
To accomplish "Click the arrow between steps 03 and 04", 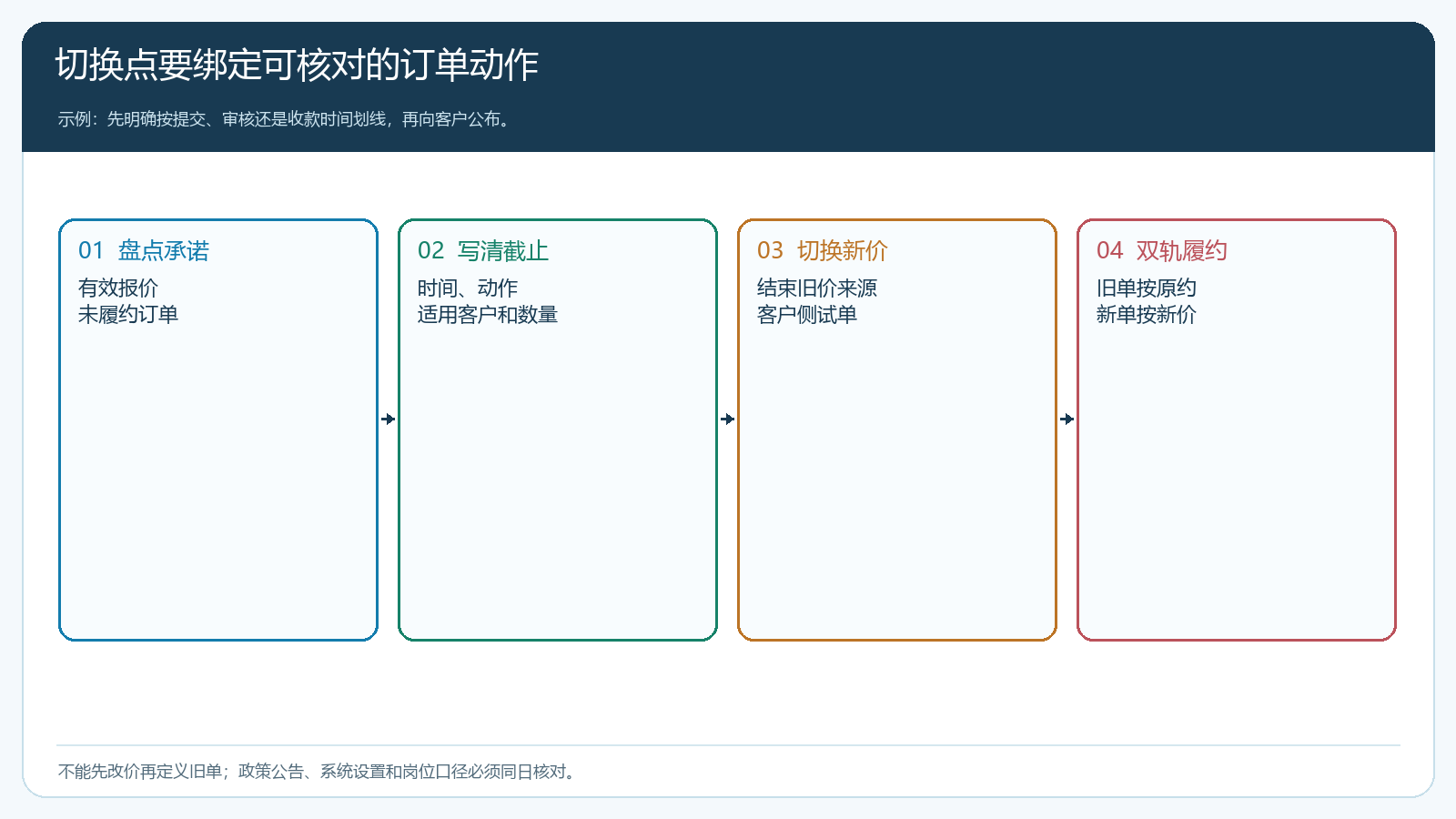I will [1067, 420].
